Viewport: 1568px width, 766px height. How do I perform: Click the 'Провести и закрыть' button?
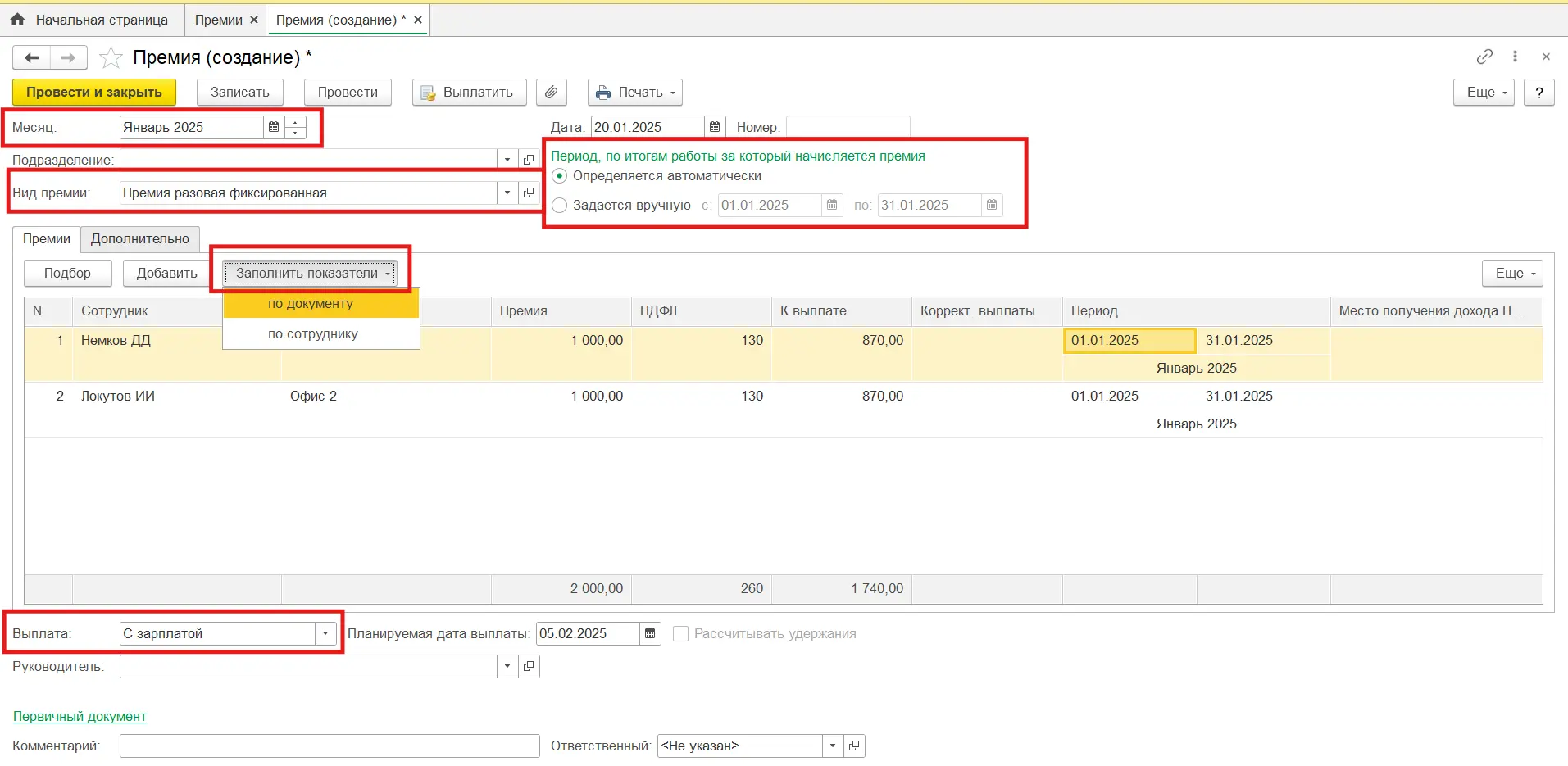click(x=94, y=93)
